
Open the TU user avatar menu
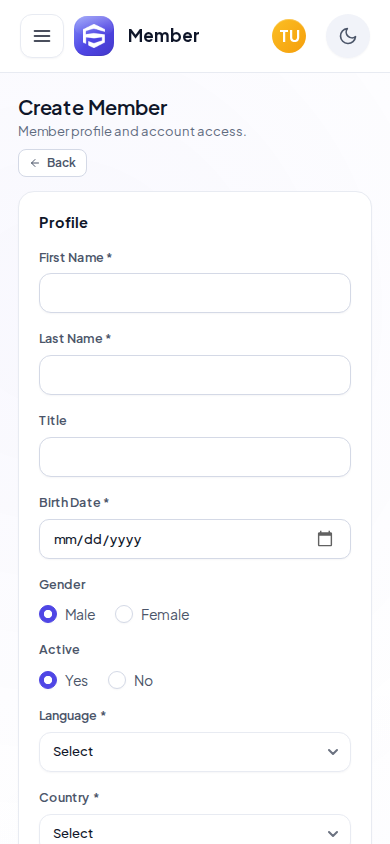289,36
